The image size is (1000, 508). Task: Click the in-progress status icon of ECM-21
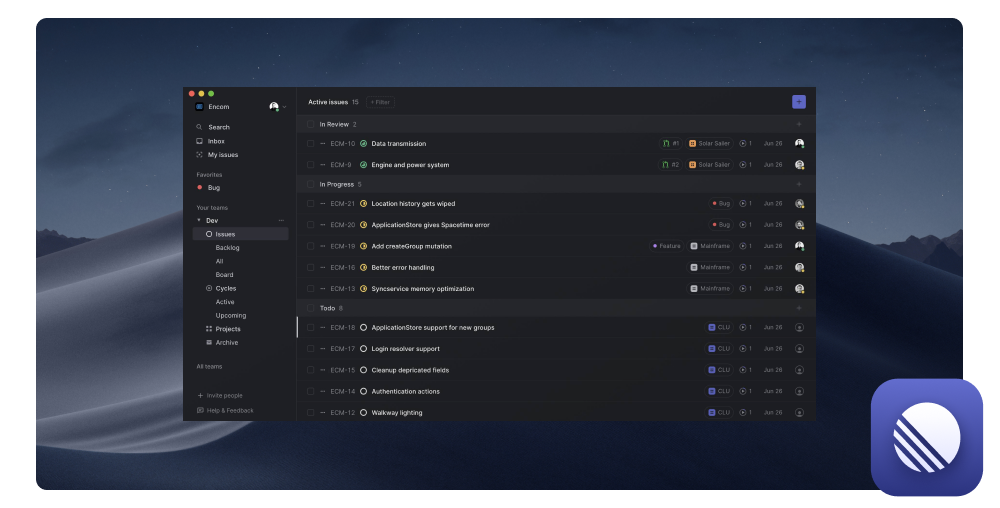tap(364, 203)
